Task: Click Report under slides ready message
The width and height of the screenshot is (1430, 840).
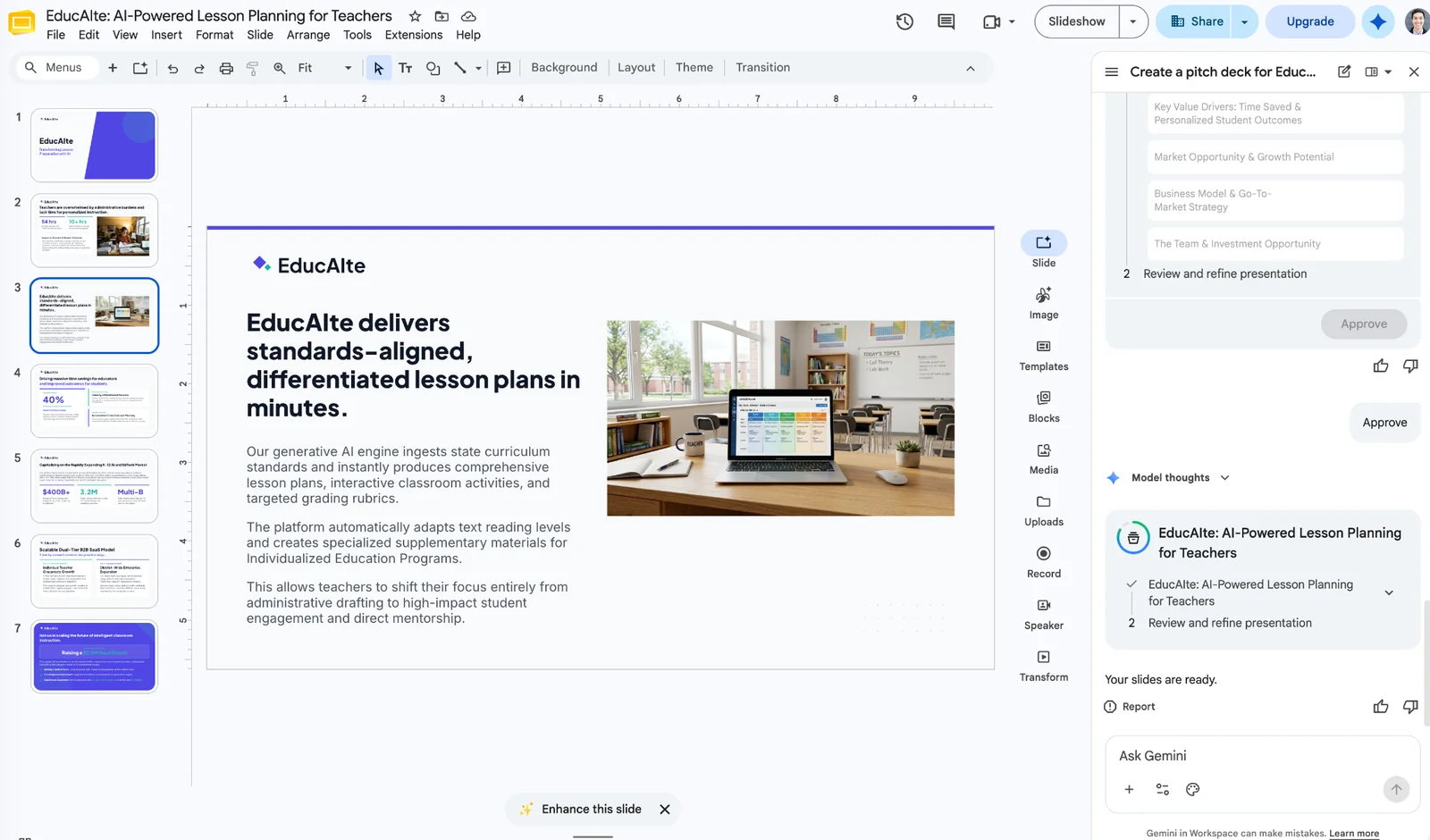Action: tap(1130, 707)
